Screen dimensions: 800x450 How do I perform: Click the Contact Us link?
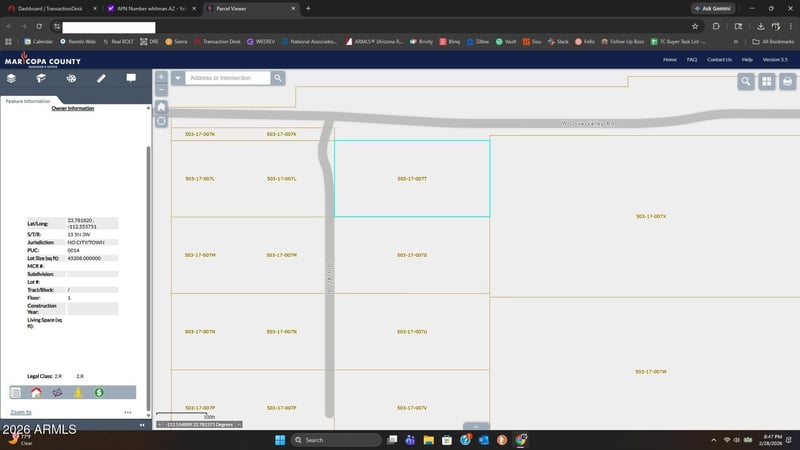pyautogui.click(x=719, y=60)
